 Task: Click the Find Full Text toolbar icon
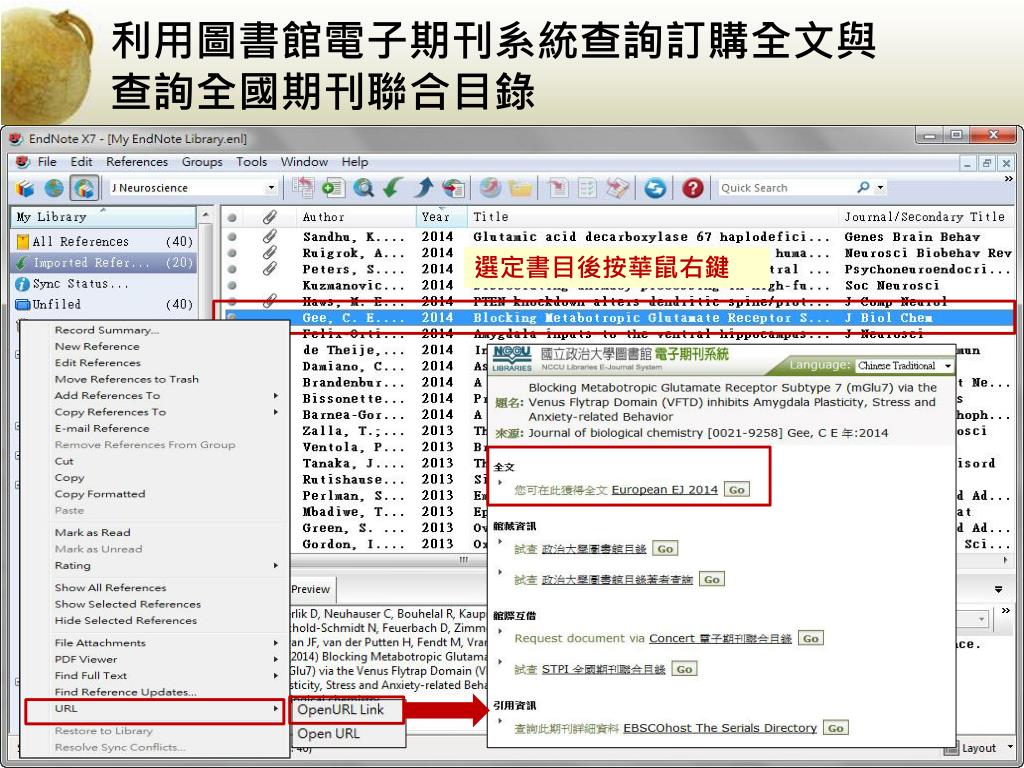pyautogui.click(x=453, y=188)
